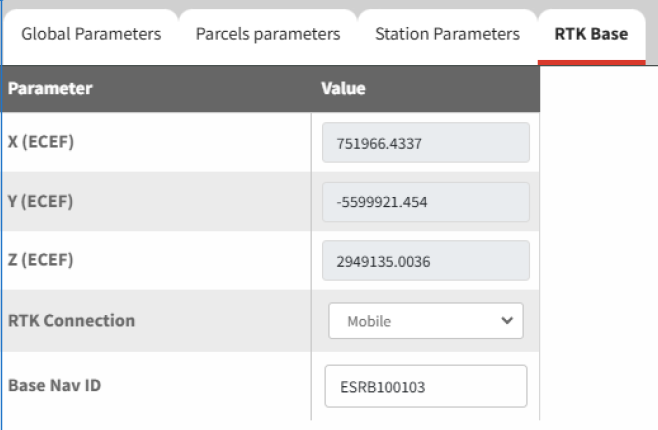658x430 pixels.
Task: Click the Parameter column header
Action: click(x=50, y=88)
